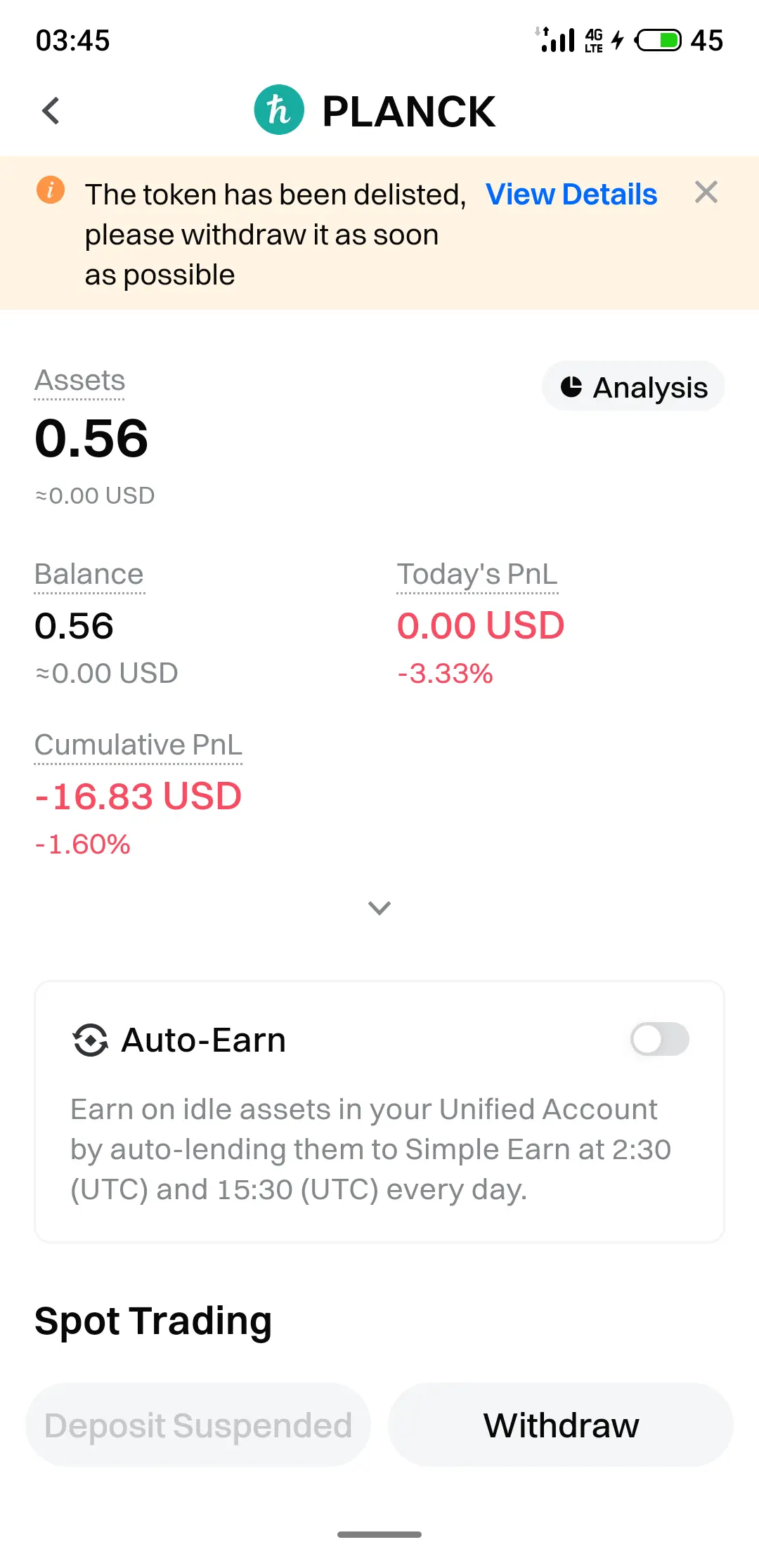The height and width of the screenshot is (1568, 759).
Task: Tap the battery status icon
Action: pyautogui.click(x=658, y=40)
